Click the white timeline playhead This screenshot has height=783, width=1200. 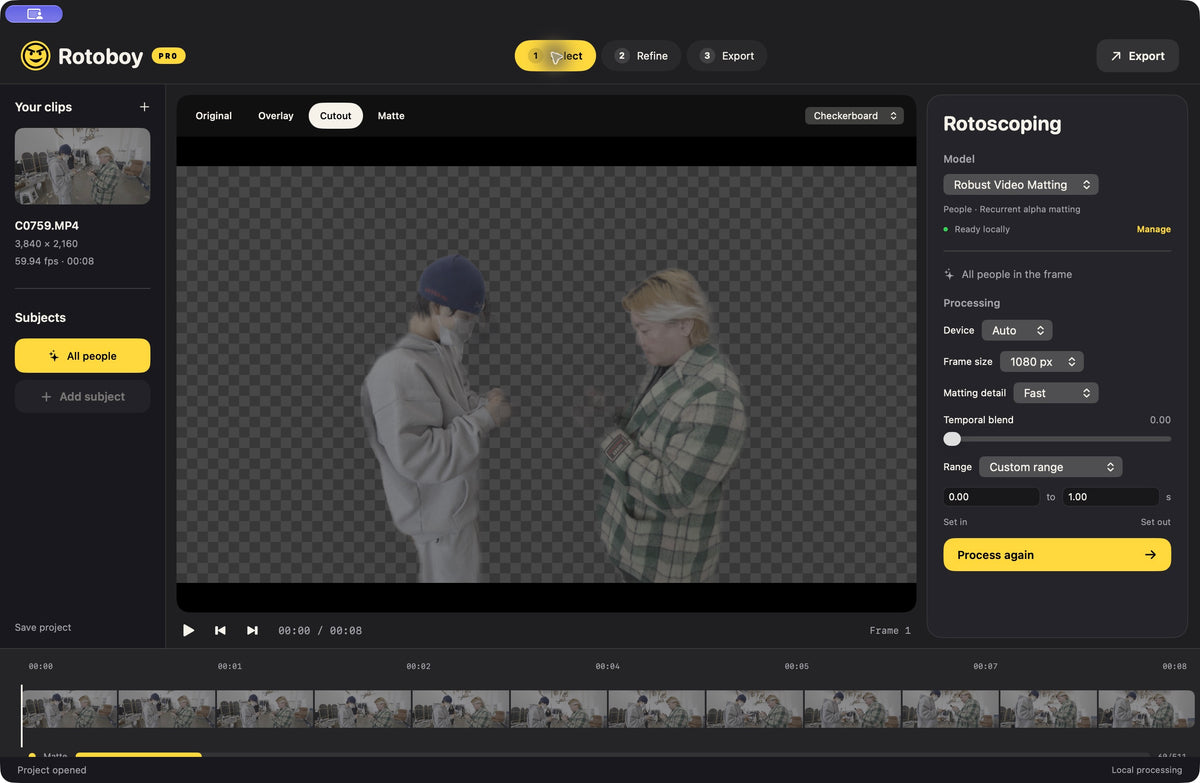coord(21,716)
